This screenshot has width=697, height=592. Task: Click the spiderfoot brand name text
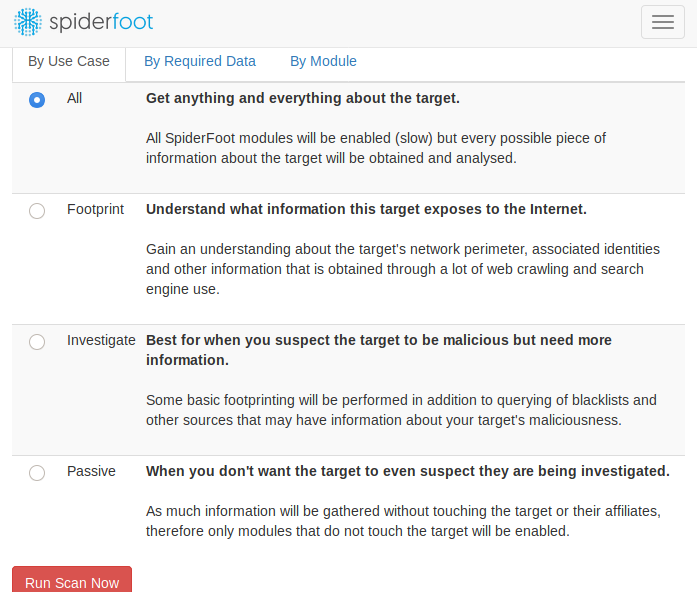(101, 22)
